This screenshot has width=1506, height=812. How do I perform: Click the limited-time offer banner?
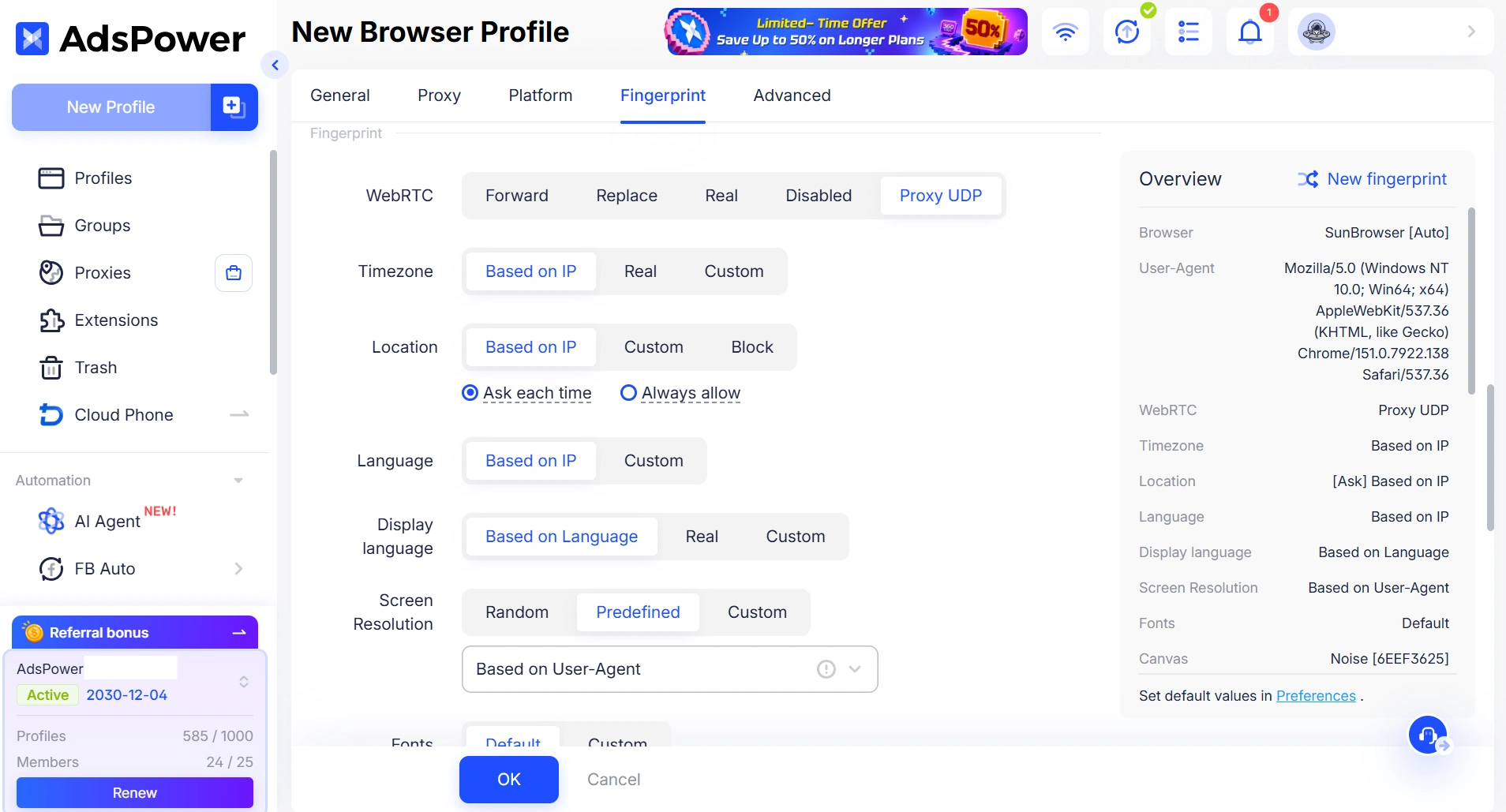click(847, 32)
